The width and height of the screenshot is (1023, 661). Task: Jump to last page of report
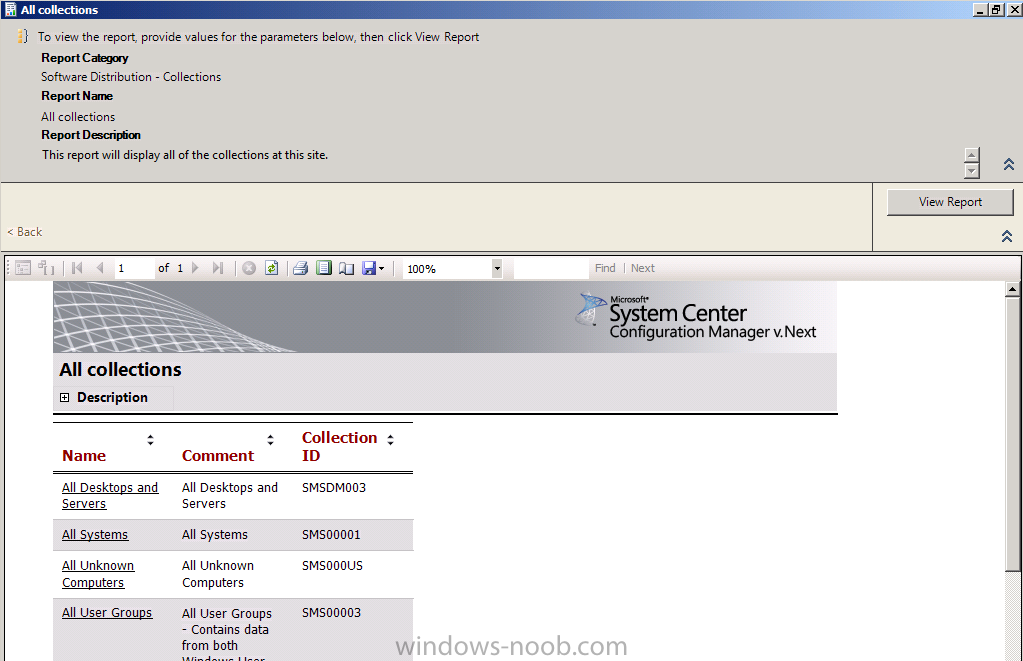[x=218, y=268]
